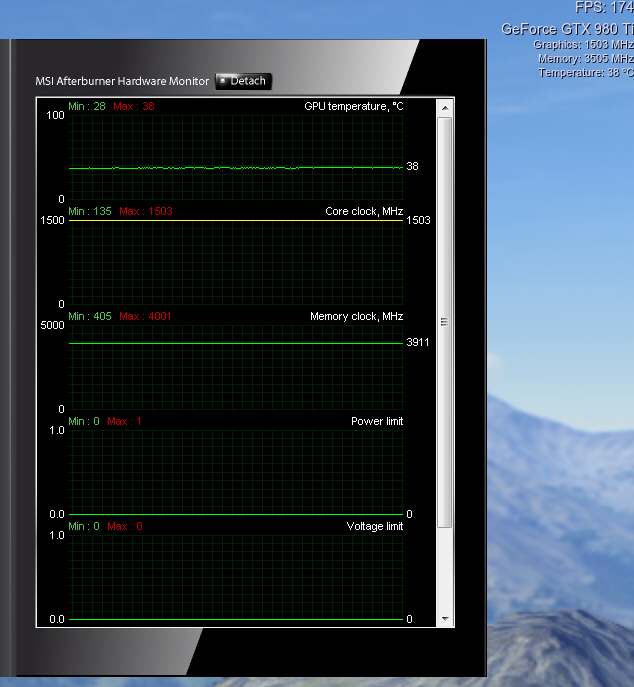Click the Min : 135 core clock value
This screenshot has width=634, height=687.
90,212
